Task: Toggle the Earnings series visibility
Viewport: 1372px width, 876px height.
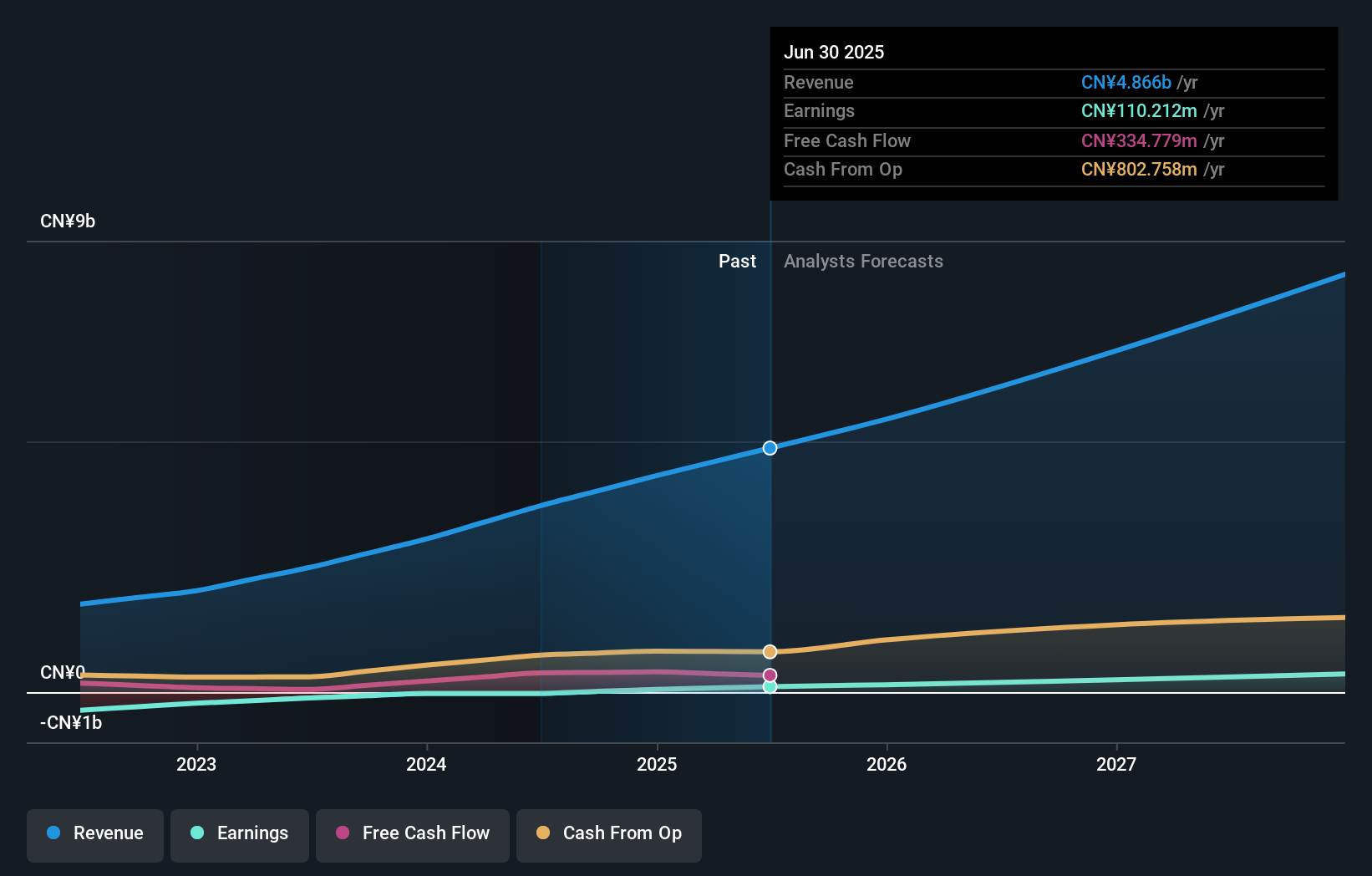Action: click(x=240, y=833)
